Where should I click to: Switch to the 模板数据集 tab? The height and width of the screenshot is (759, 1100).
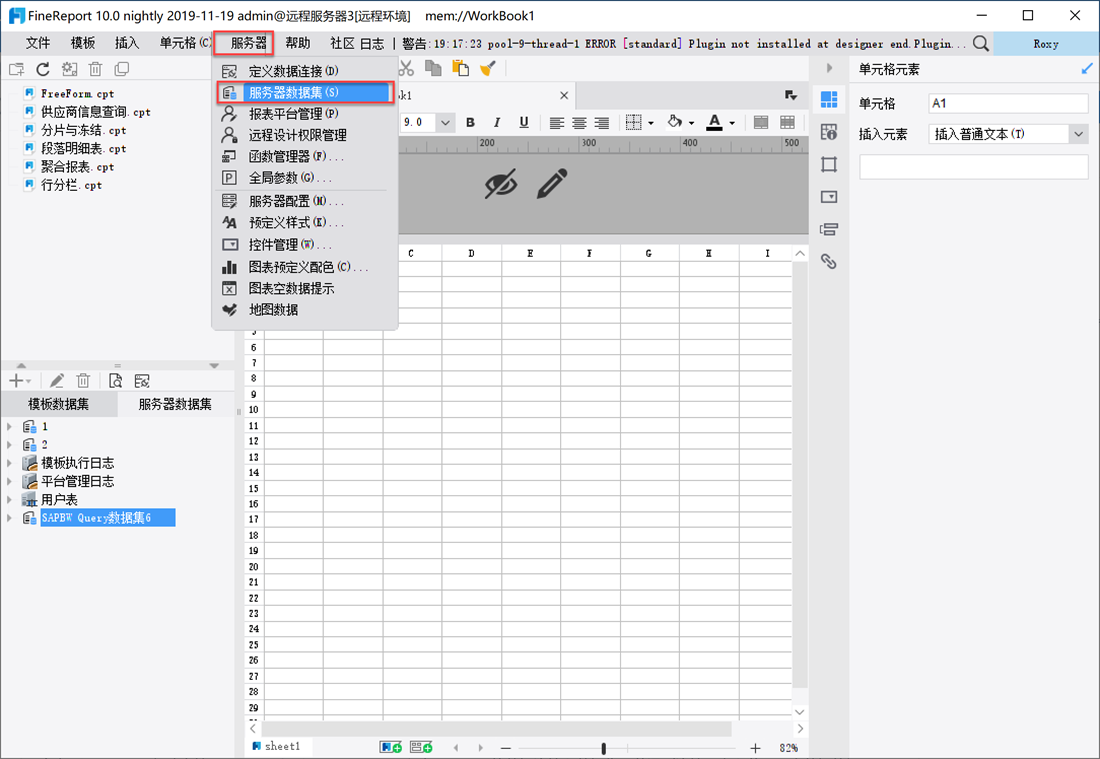tap(59, 404)
